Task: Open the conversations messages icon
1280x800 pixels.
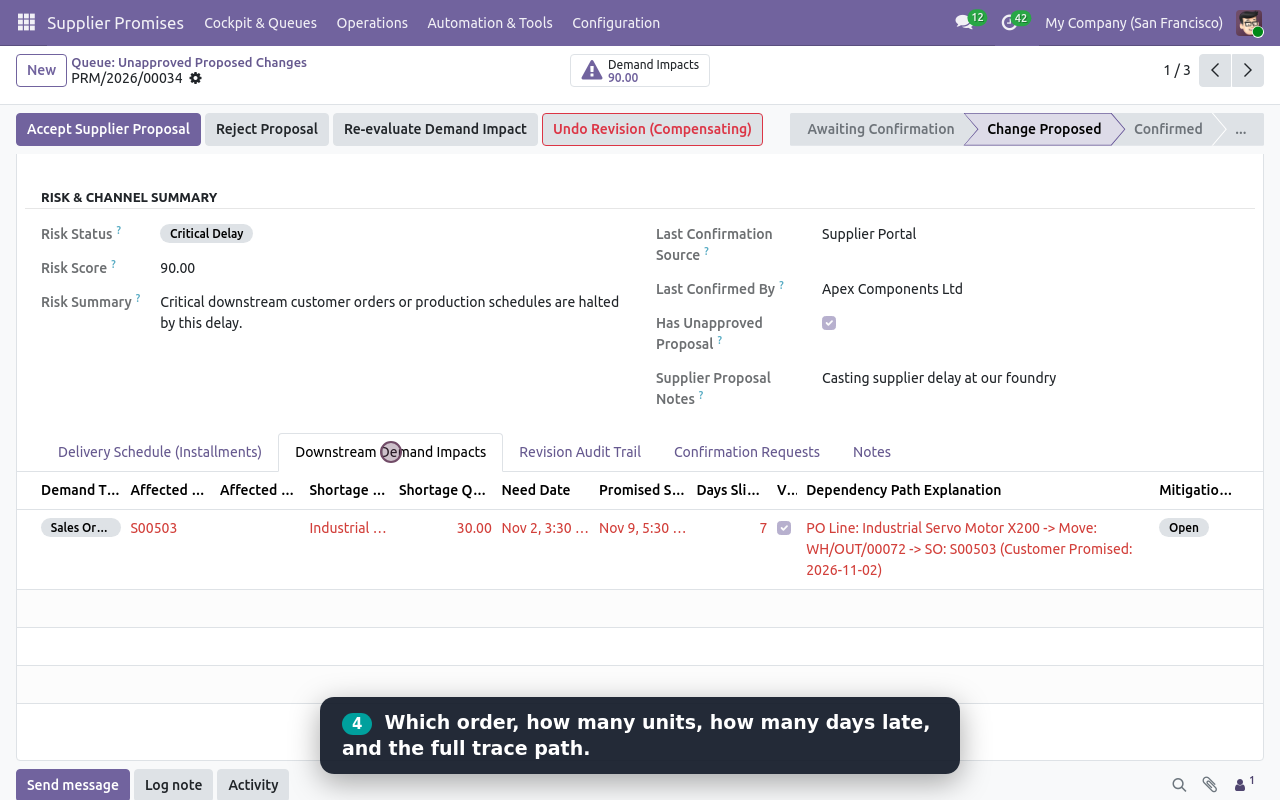Action: pyautogui.click(x=964, y=22)
